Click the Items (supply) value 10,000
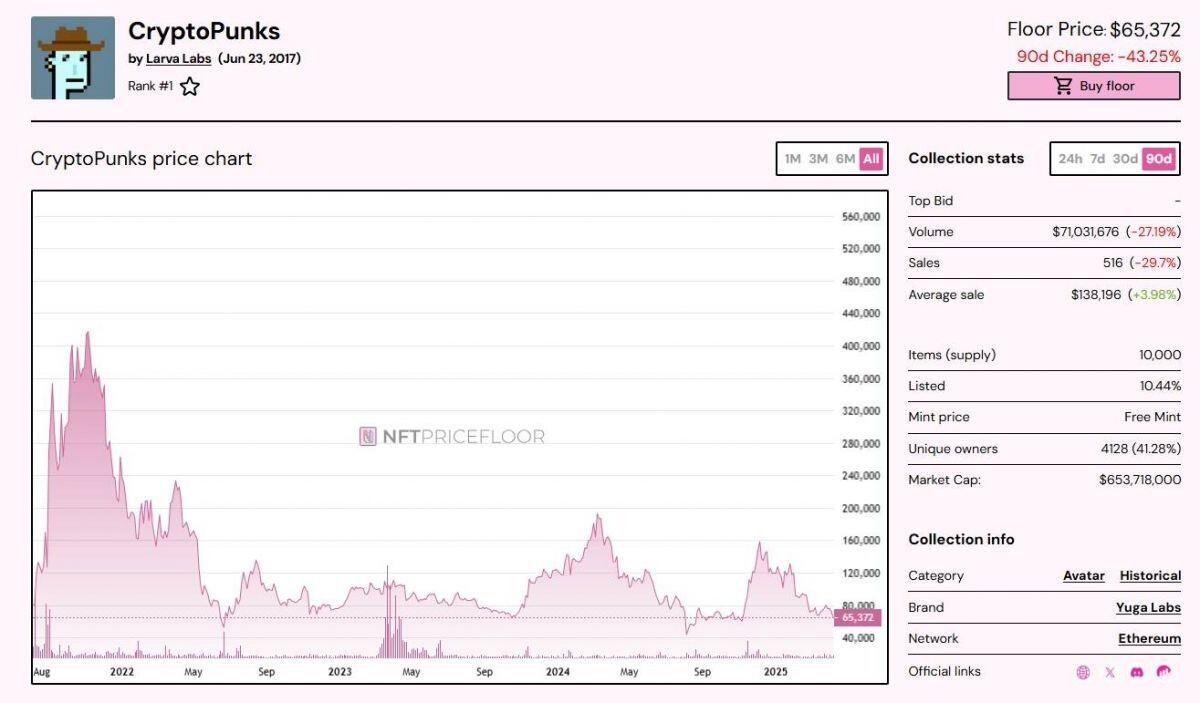The image size is (1200, 703). (x=1160, y=355)
